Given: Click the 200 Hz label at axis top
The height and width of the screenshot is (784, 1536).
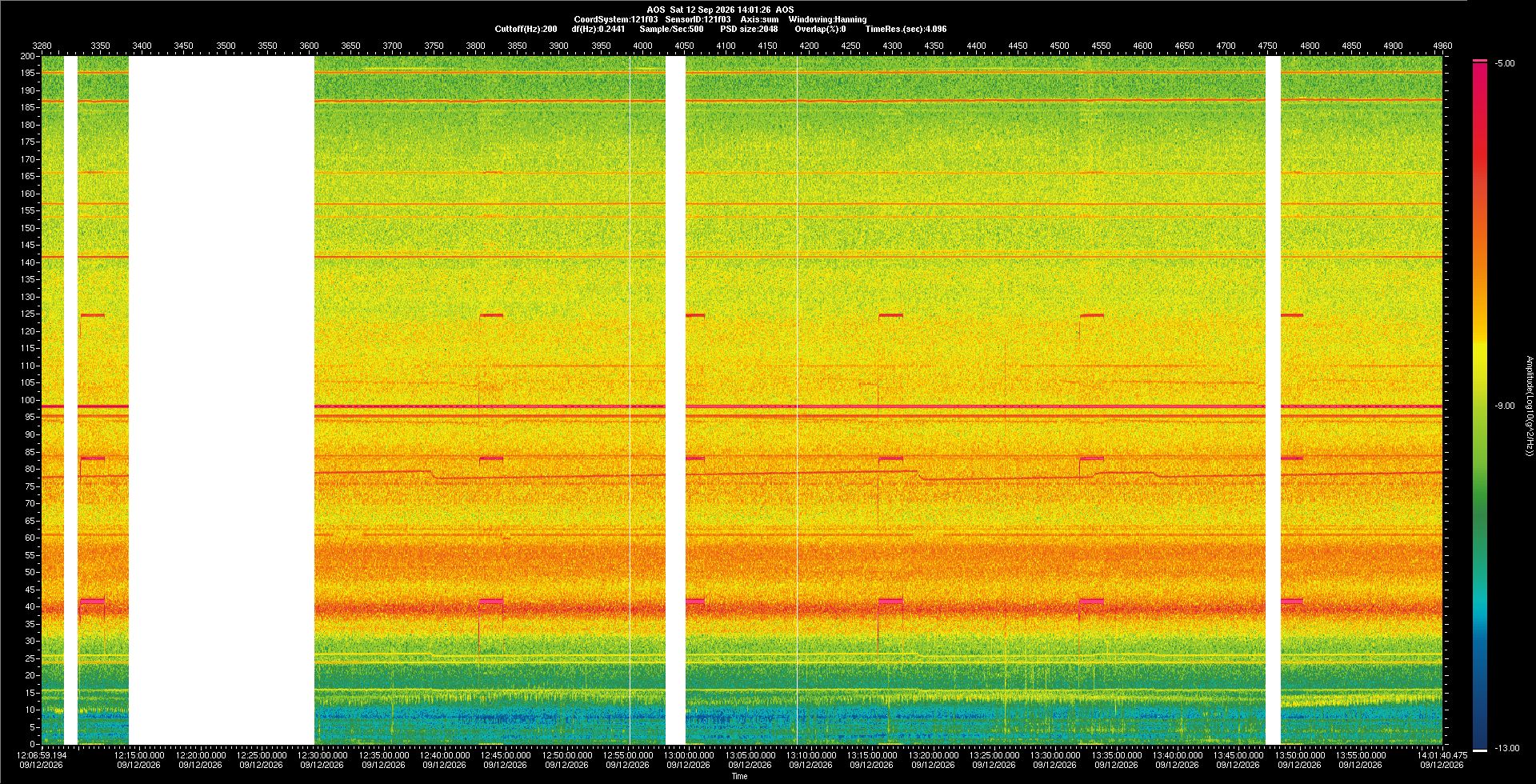Looking at the screenshot, I should click(28, 56).
